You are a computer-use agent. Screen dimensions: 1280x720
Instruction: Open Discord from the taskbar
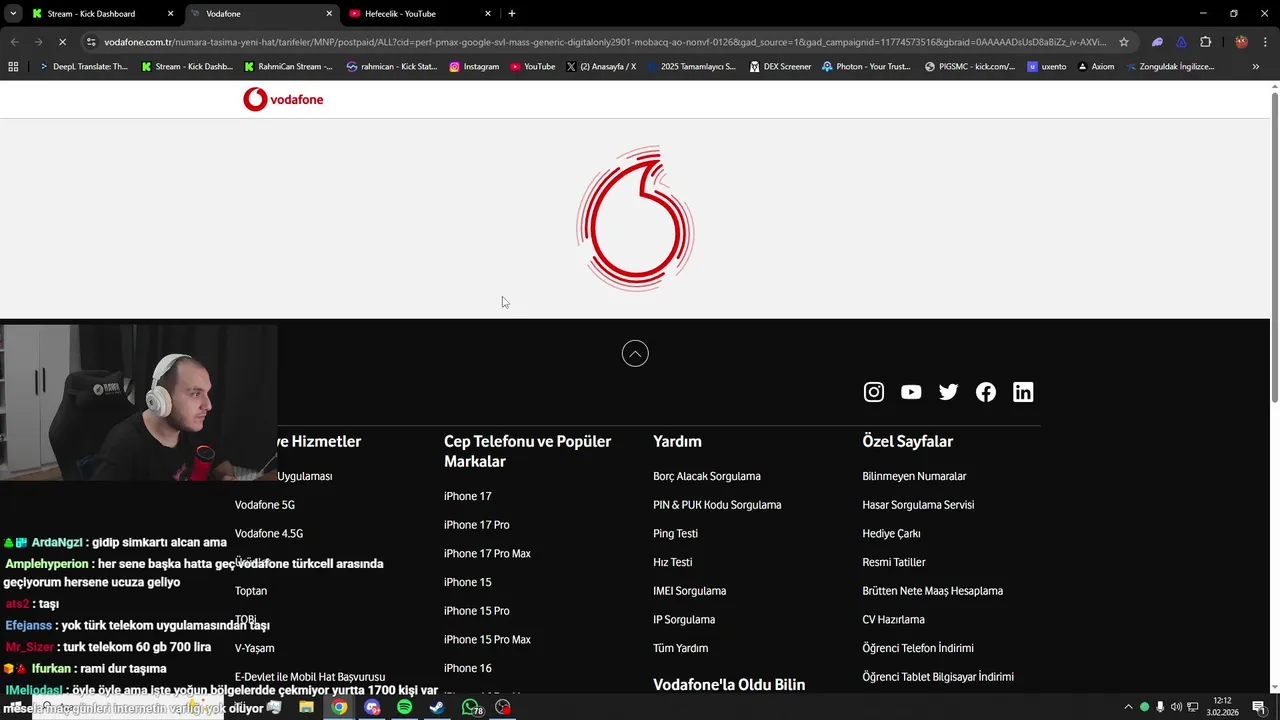coord(372,707)
